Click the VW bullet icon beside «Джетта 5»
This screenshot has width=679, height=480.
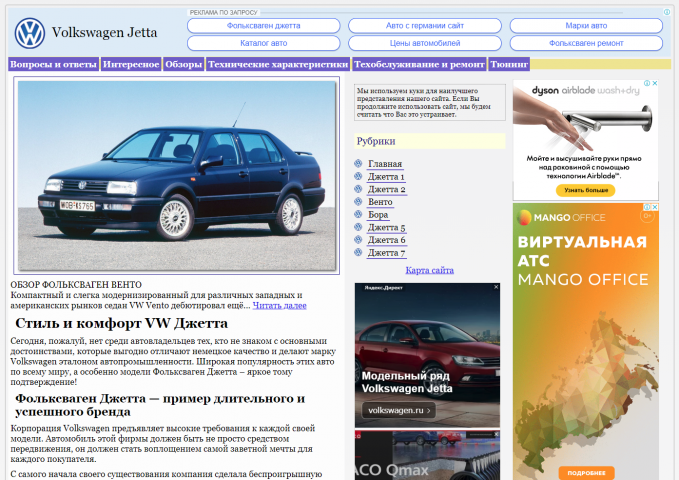358,227
